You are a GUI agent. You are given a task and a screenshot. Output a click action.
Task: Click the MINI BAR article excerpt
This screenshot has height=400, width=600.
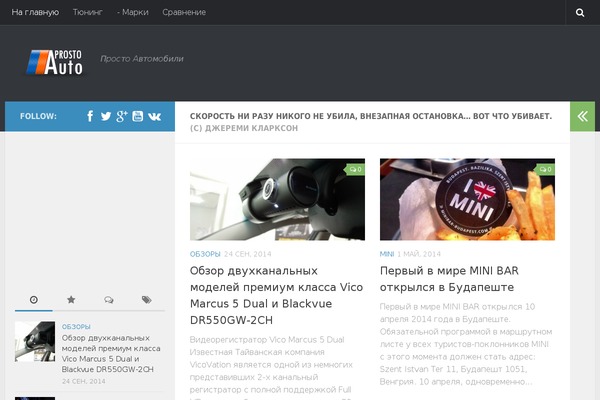(466, 344)
